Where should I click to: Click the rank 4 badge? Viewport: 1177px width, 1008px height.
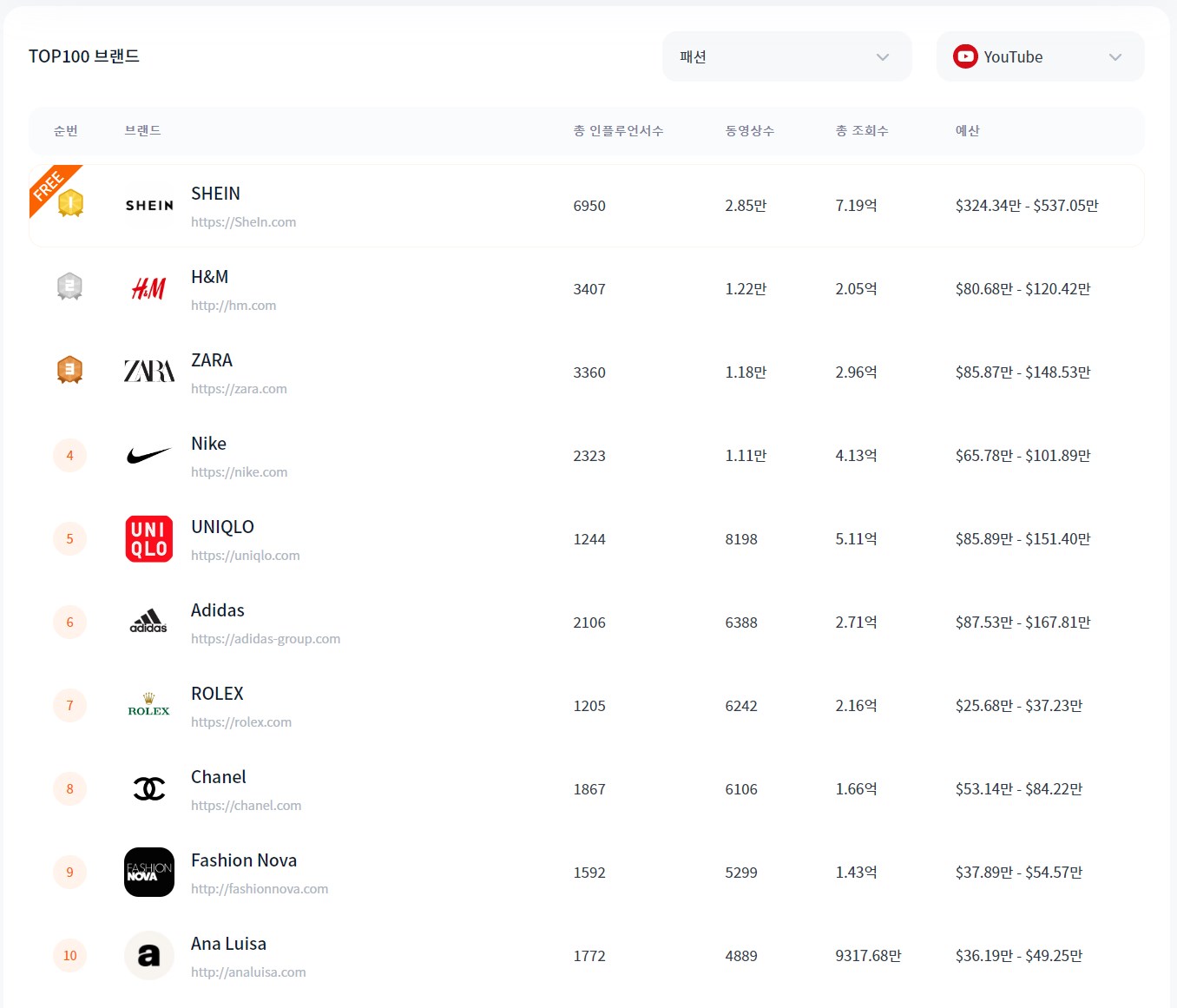(69, 455)
